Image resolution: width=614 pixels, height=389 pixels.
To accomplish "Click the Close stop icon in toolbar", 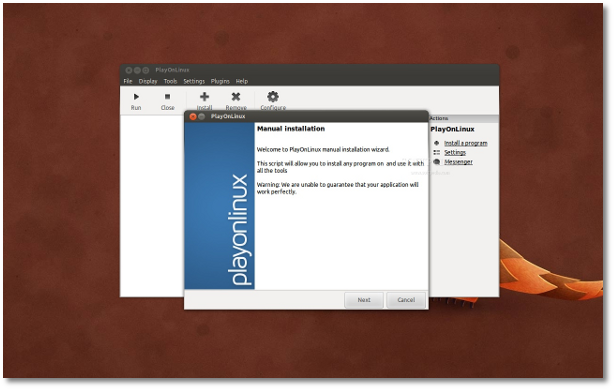I will pyautogui.click(x=168, y=97).
